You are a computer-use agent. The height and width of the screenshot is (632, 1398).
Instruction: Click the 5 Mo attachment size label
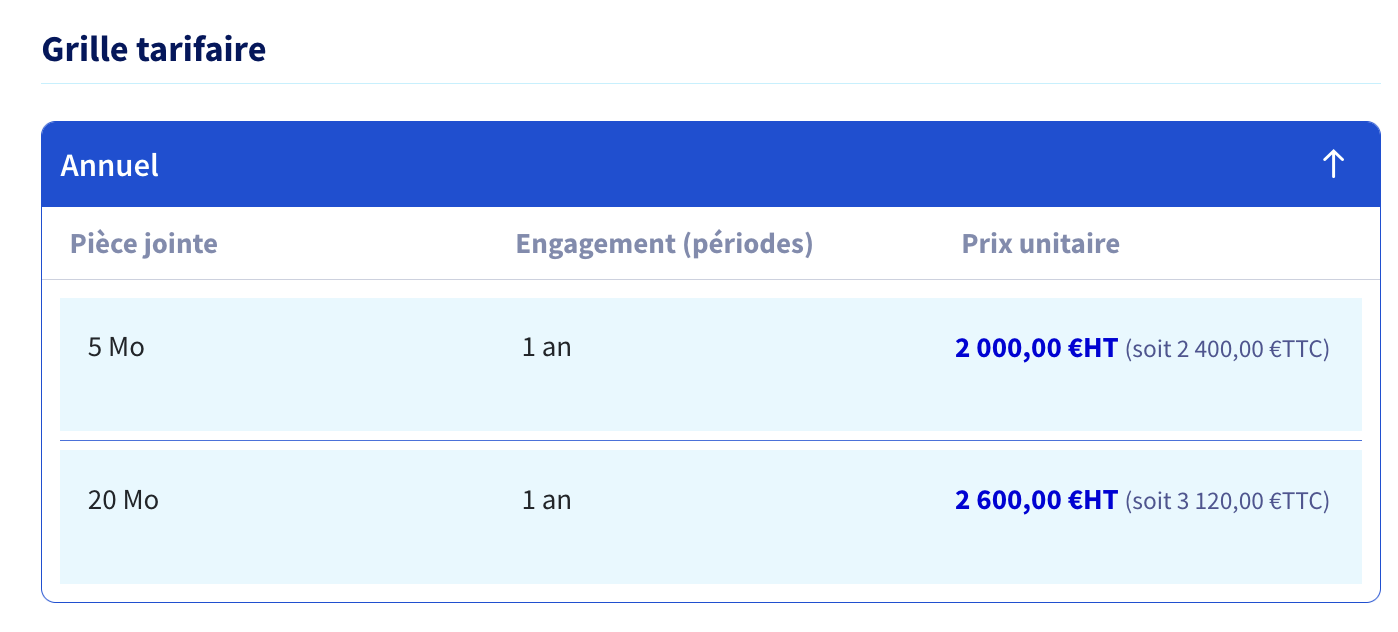(x=116, y=348)
